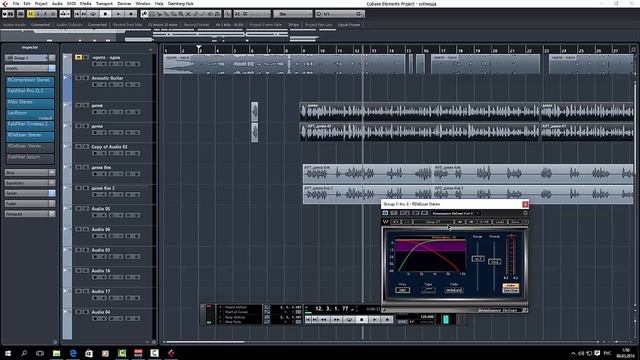The image size is (640, 360).
Task: Click Record in the main toolbar transport
Action: point(131,14)
